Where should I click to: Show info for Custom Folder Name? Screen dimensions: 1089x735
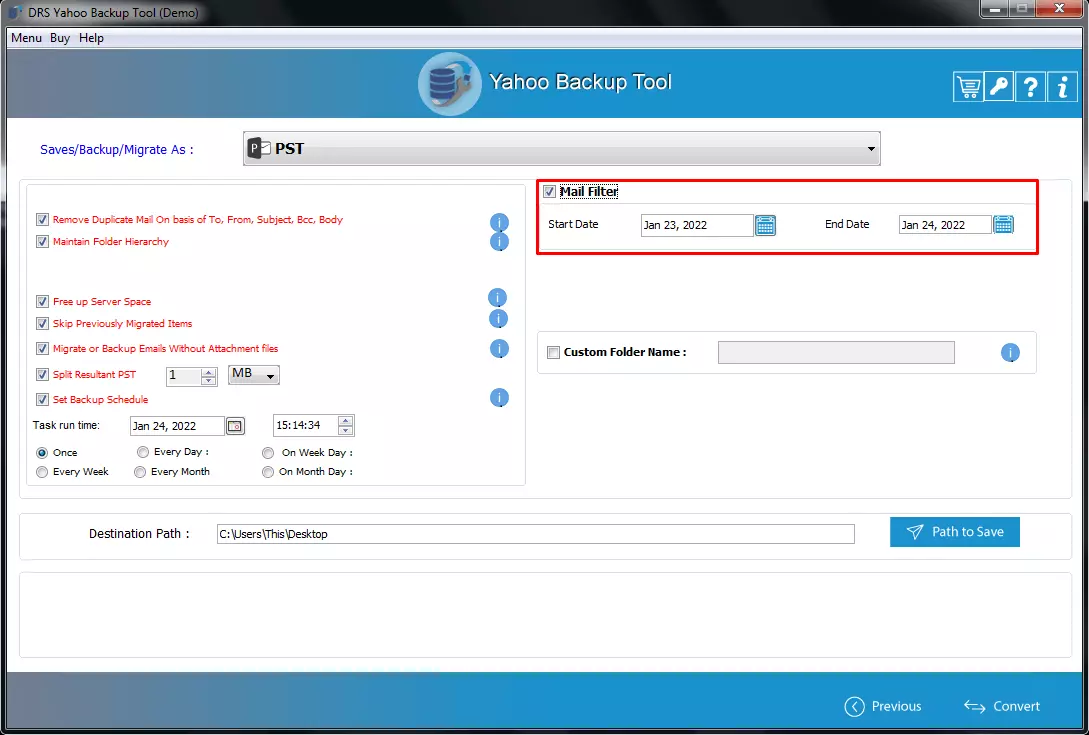click(x=1010, y=353)
